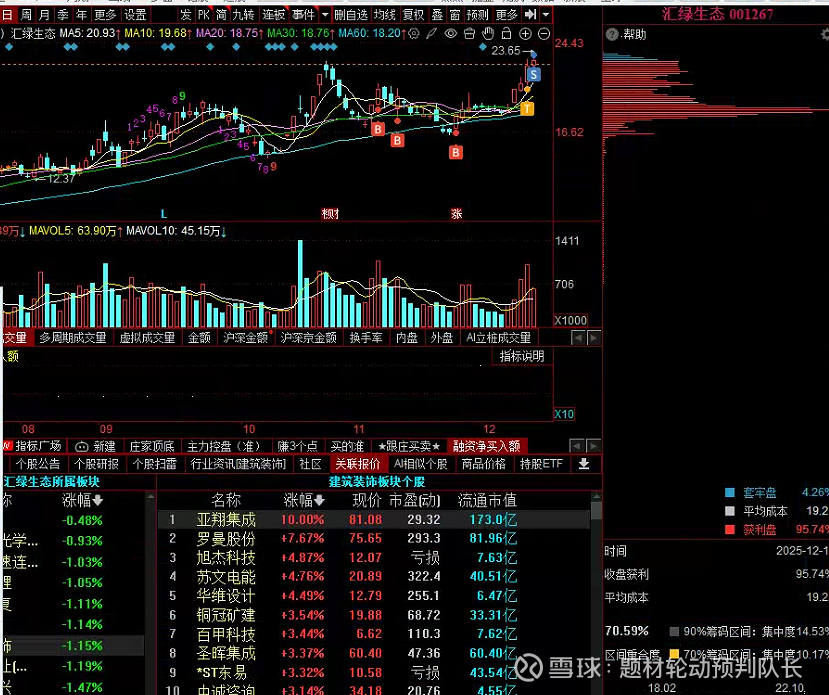The width and height of the screenshot is (829, 695).
Task: Select 内盘 indicator tab
Action: click(407, 338)
